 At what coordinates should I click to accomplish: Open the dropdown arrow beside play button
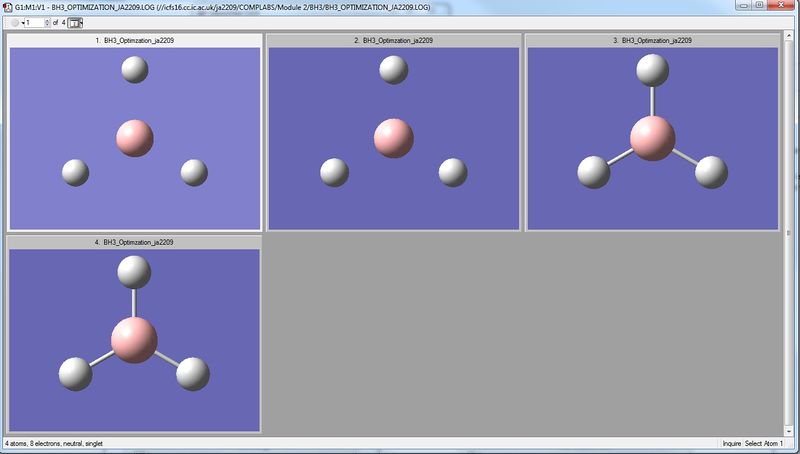coord(22,23)
